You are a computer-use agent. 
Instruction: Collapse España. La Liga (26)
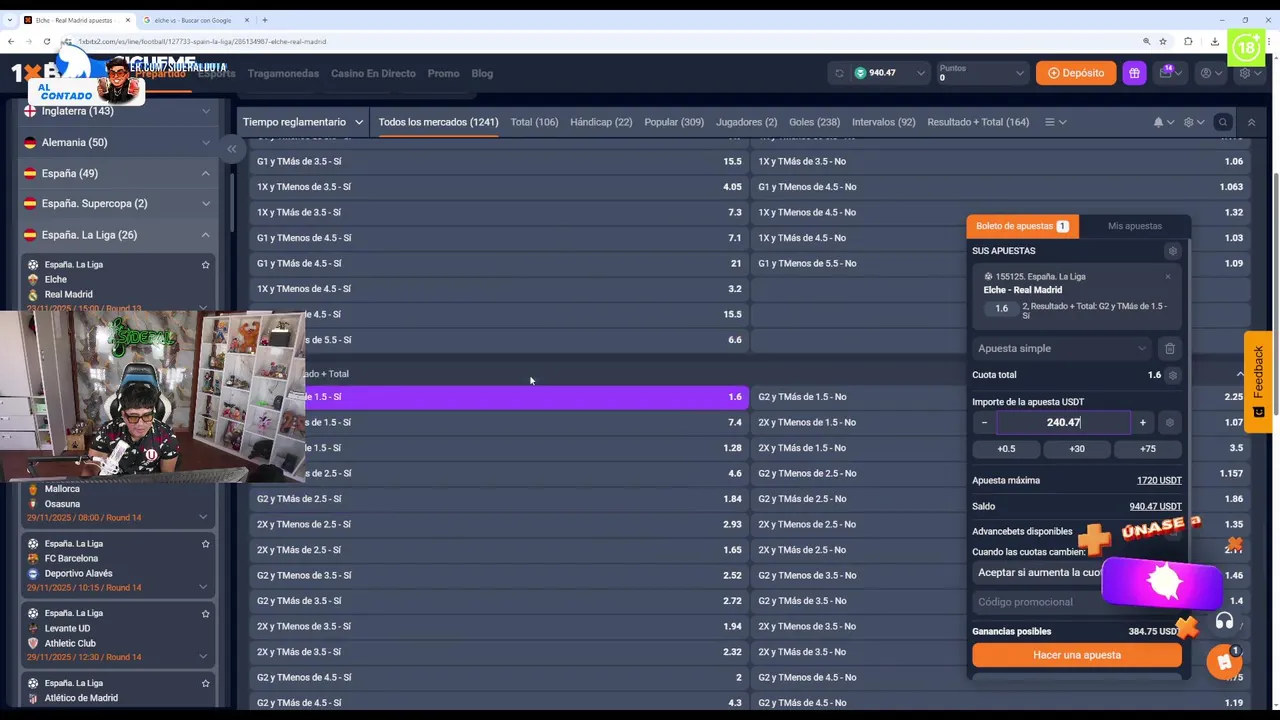[117, 235]
